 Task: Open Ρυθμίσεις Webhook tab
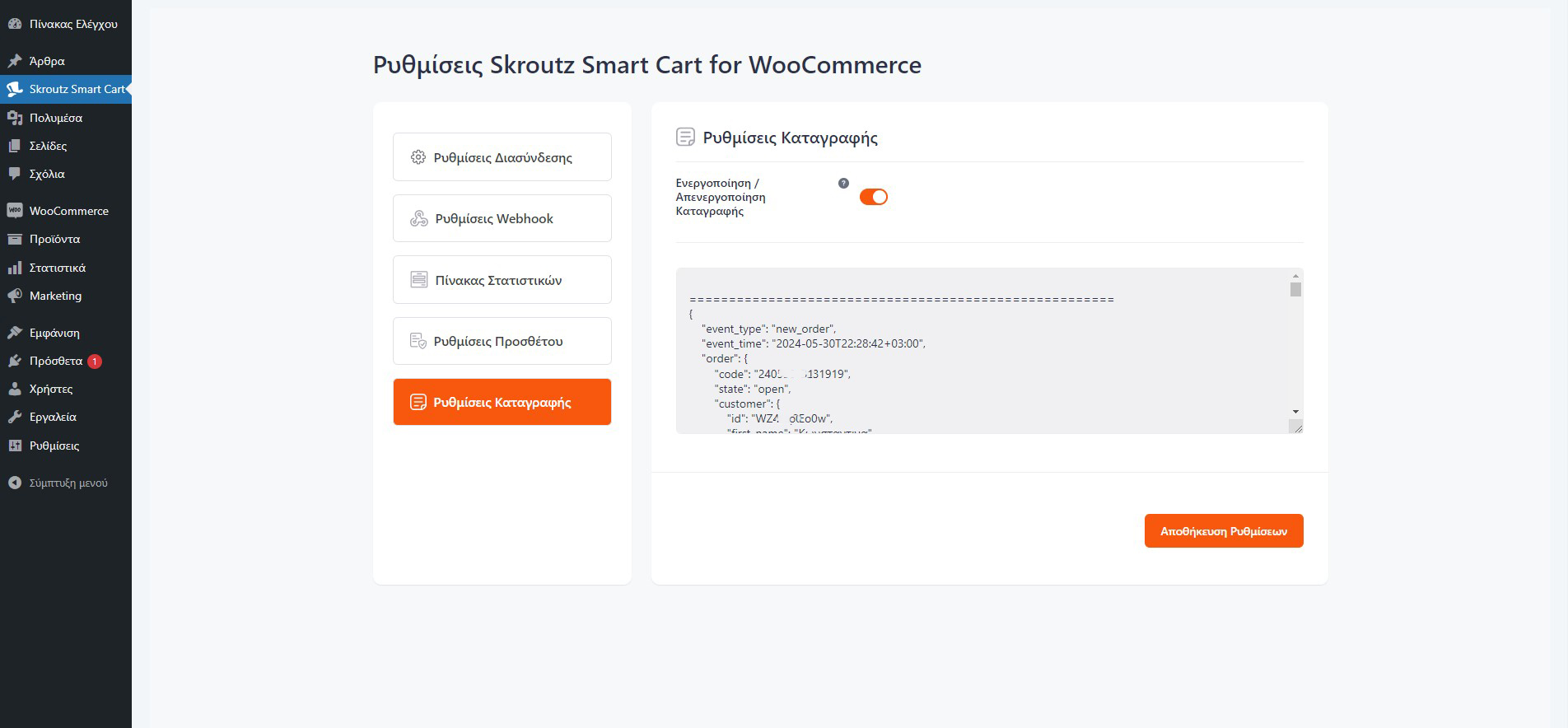[502, 218]
